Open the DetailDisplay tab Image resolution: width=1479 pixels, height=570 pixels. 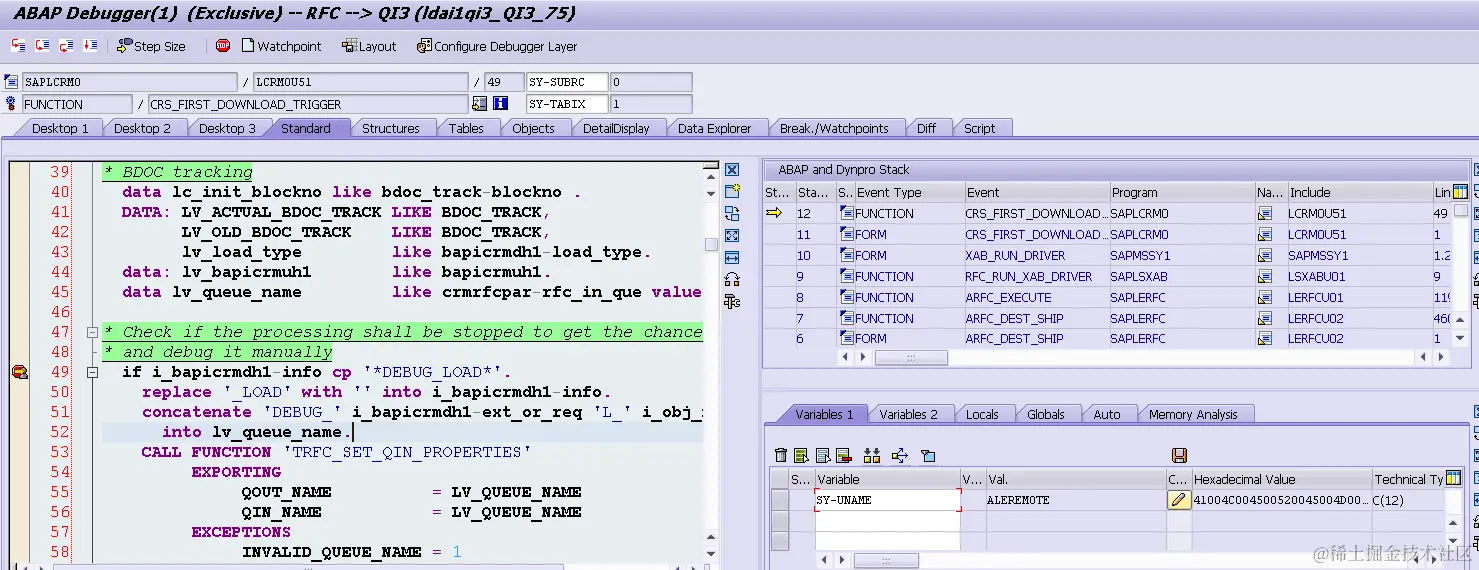616,128
